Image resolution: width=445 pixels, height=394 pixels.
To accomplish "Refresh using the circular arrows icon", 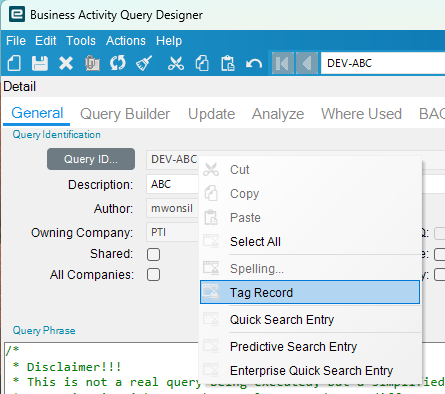I will click(118, 63).
